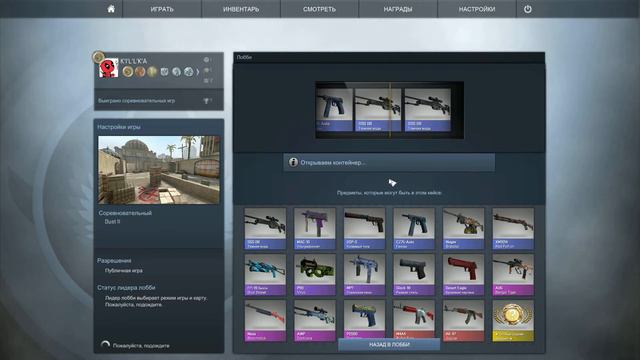The height and width of the screenshot is (360, 640).
Task: Open the СМОТРЕТЬ menu
Action: pos(319,9)
